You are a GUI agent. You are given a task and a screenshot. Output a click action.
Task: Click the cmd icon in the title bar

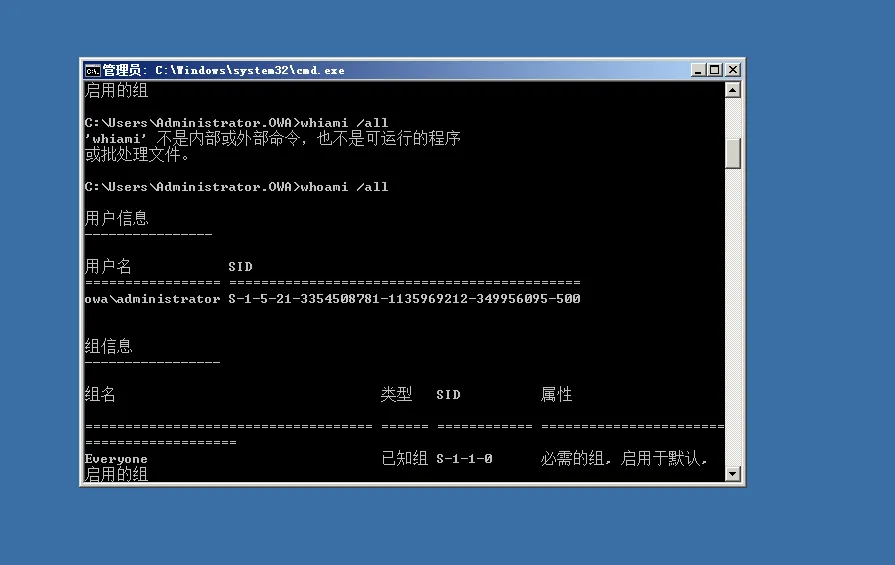(92, 70)
